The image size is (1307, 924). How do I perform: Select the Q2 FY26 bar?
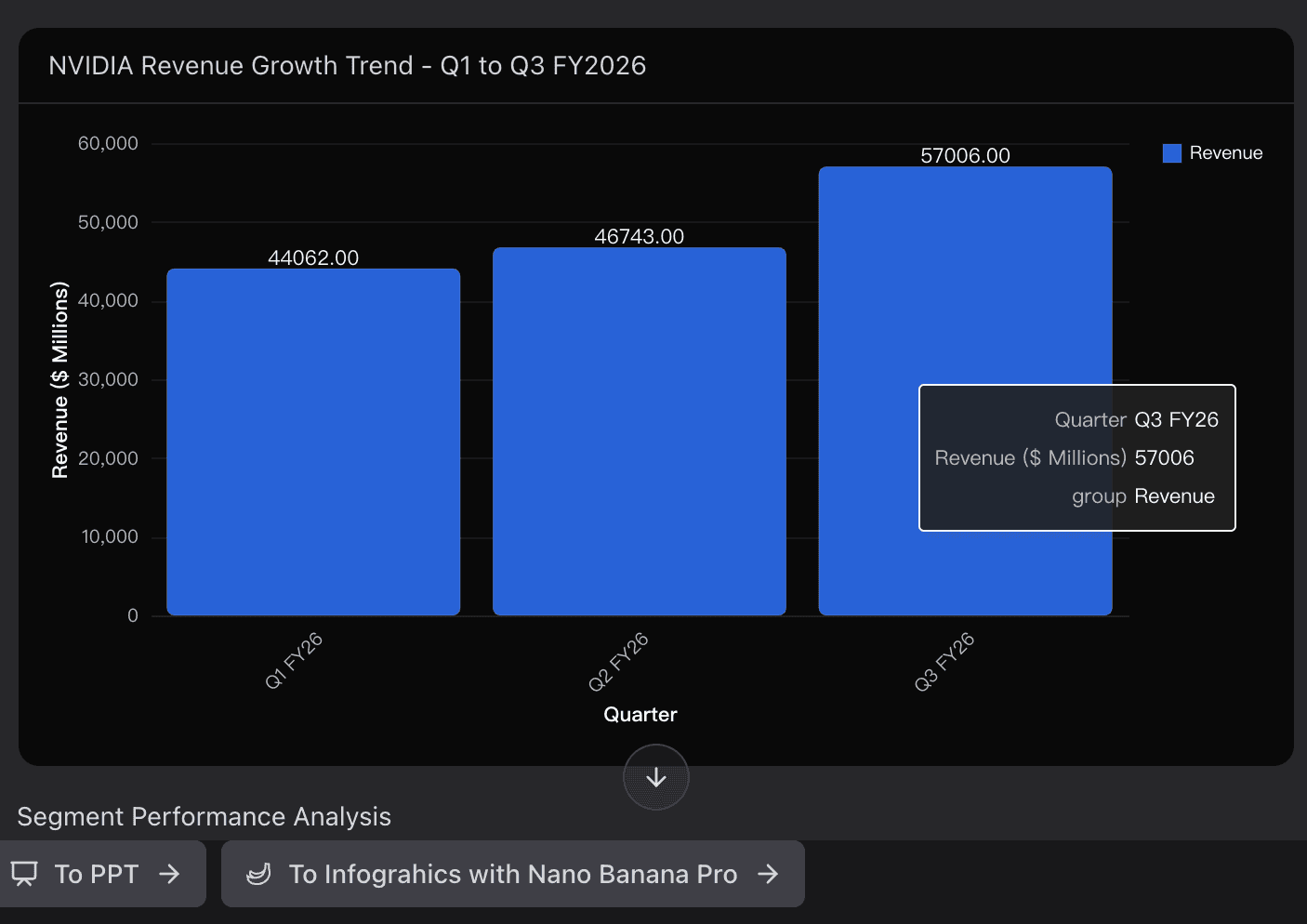pyautogui.click(x=640, y=431)
